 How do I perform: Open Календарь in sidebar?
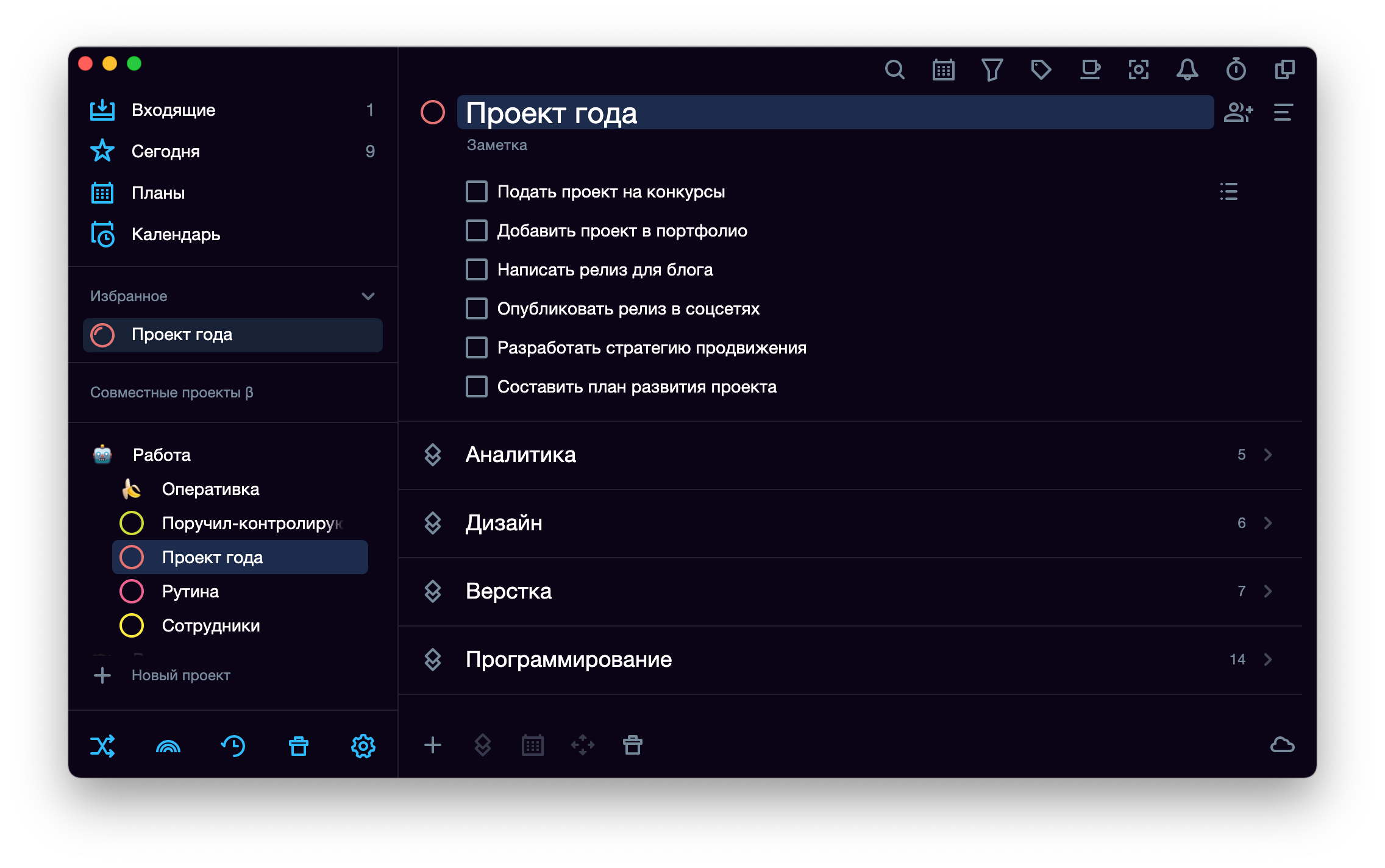coord(233,235)
